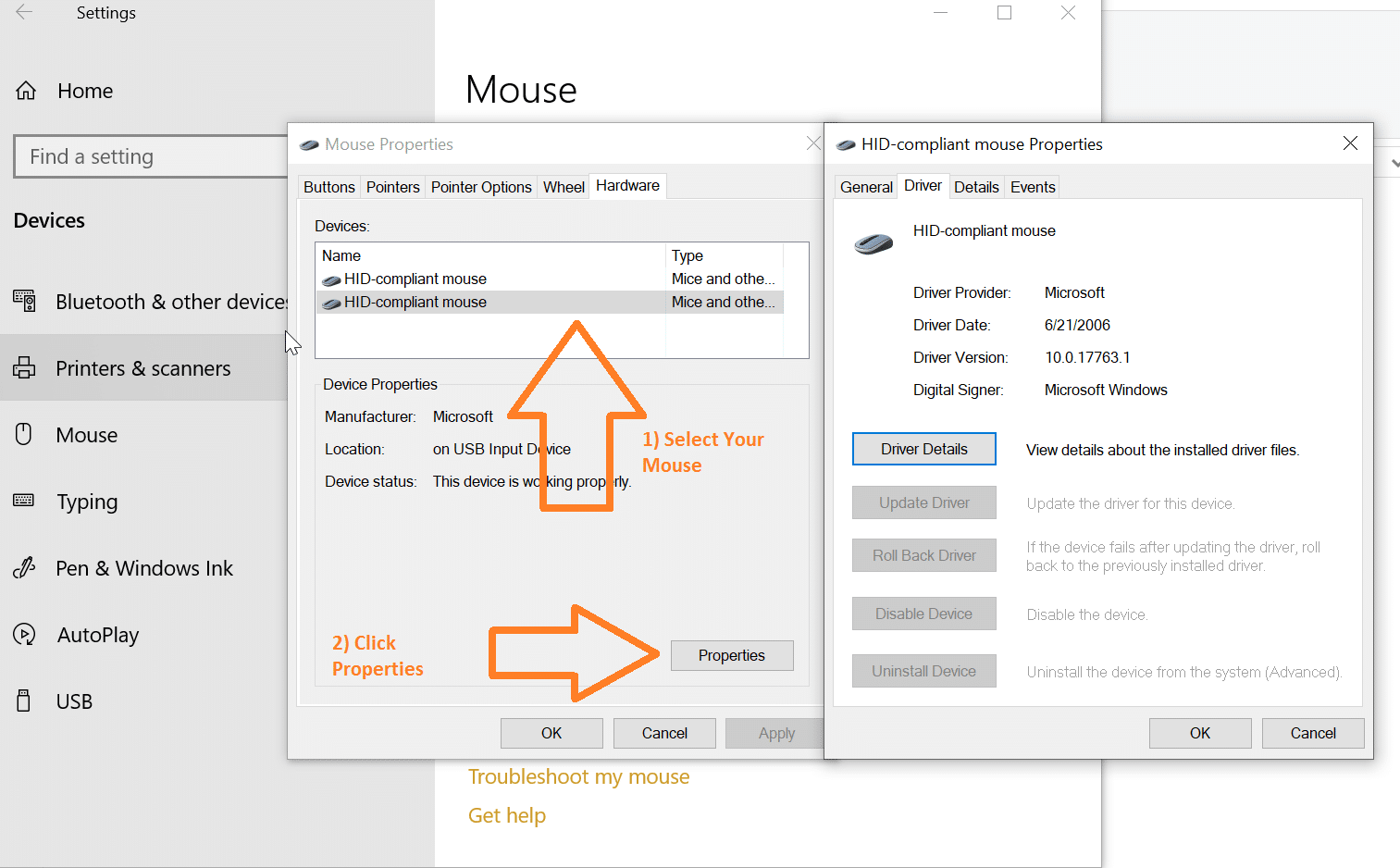Open USB settings from the sidebar
1400x868 pixels.
tap(73, 701)
